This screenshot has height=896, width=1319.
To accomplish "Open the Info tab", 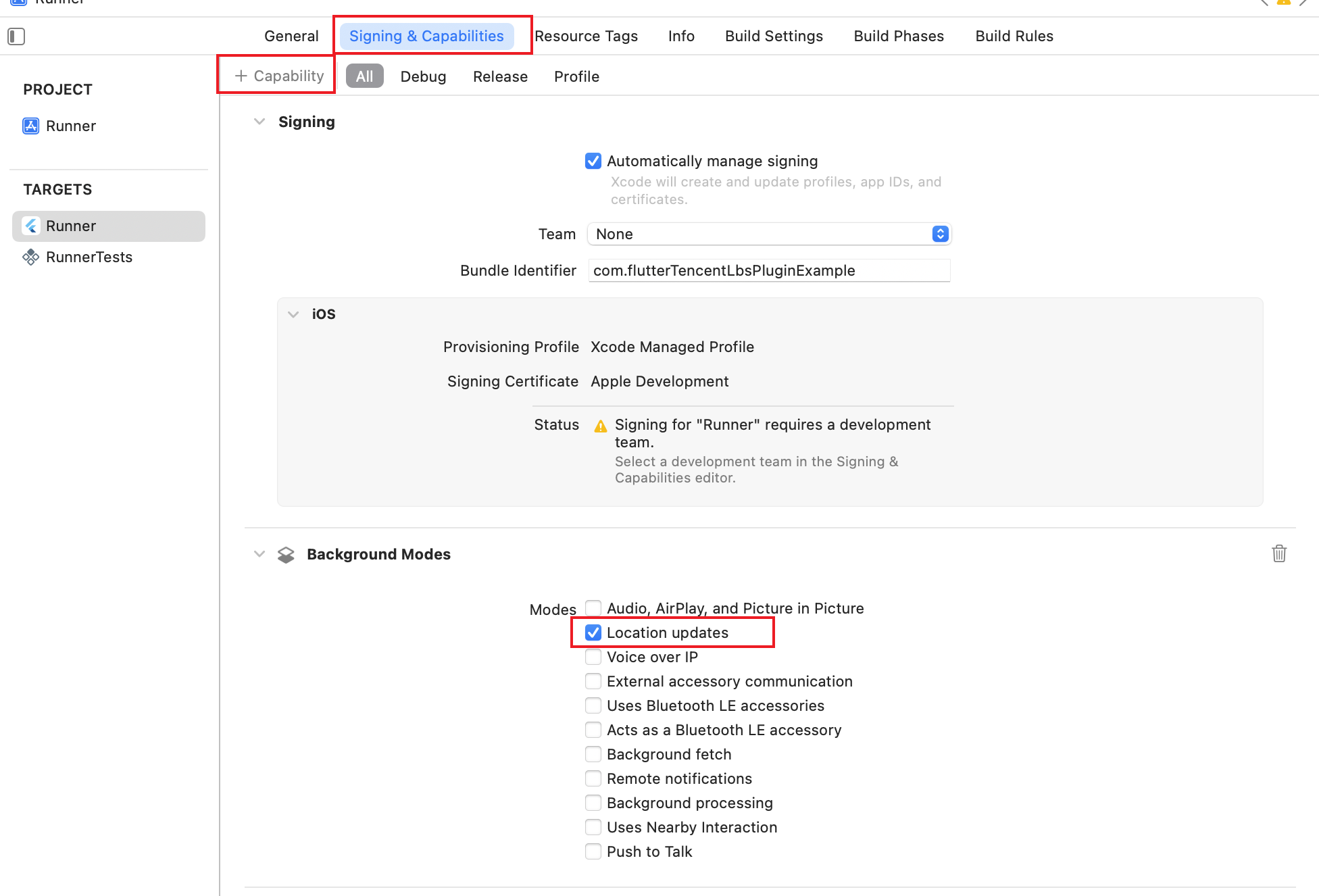I will 681,36.
